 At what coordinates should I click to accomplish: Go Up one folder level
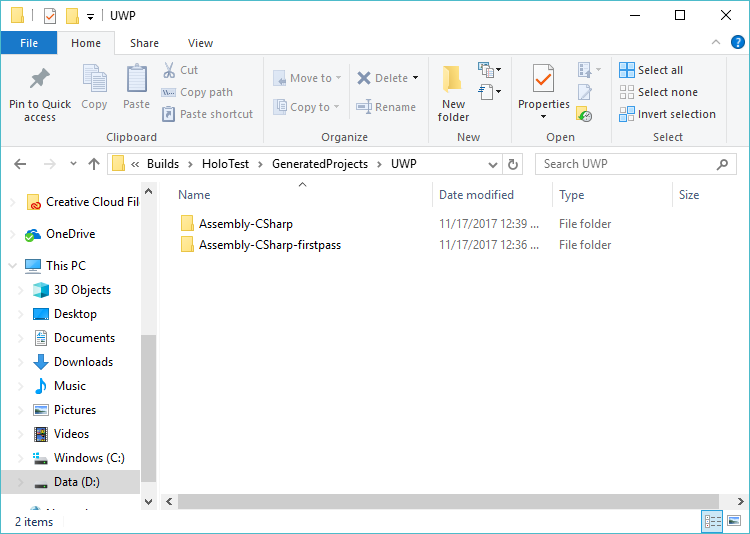pos(94,164)
